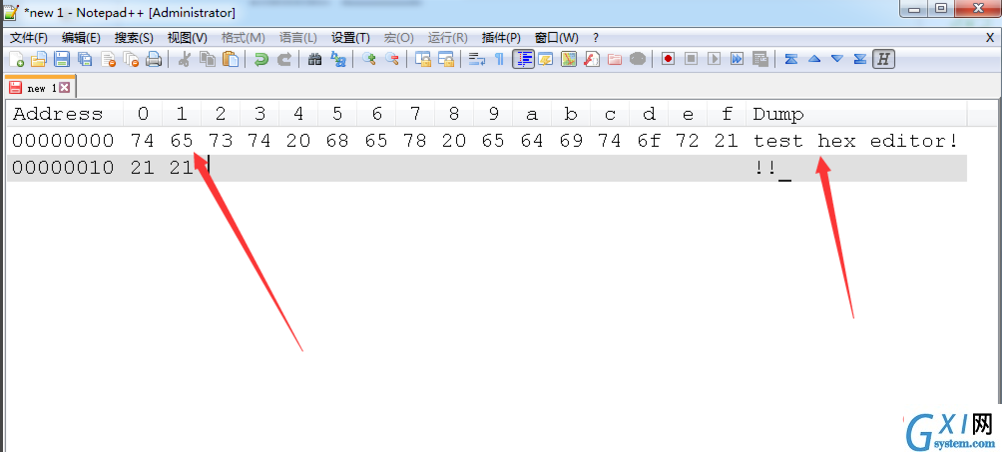The width and height of the screenshot is (1002, 452).
Task: Save all documents via Save All icon
Action: click(84, 59)
